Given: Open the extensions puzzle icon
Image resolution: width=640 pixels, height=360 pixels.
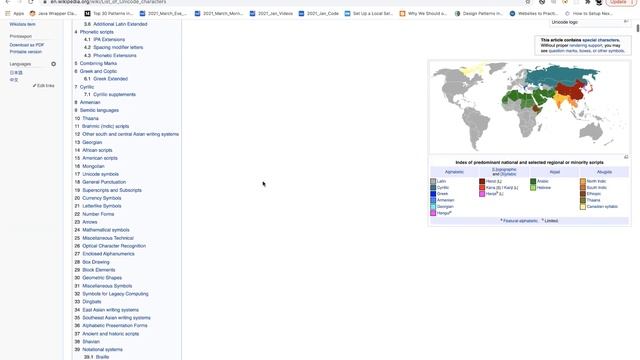Looking at the screenshot, I should (x=587, y=2).
